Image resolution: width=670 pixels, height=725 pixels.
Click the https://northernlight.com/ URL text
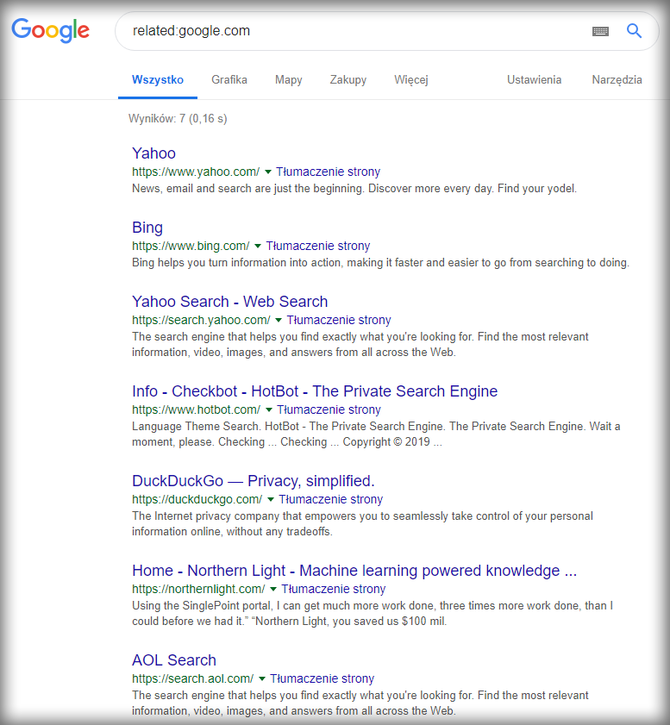point(199,589)
